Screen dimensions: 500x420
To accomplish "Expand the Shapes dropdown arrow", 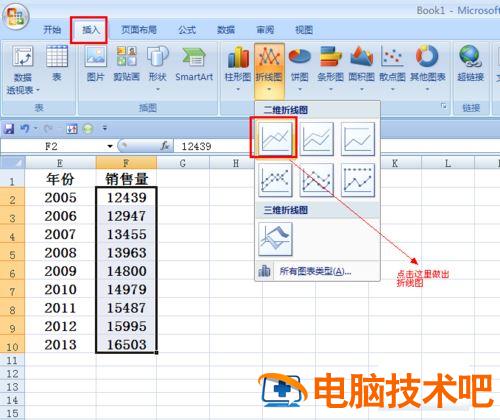I will (158, 89).
